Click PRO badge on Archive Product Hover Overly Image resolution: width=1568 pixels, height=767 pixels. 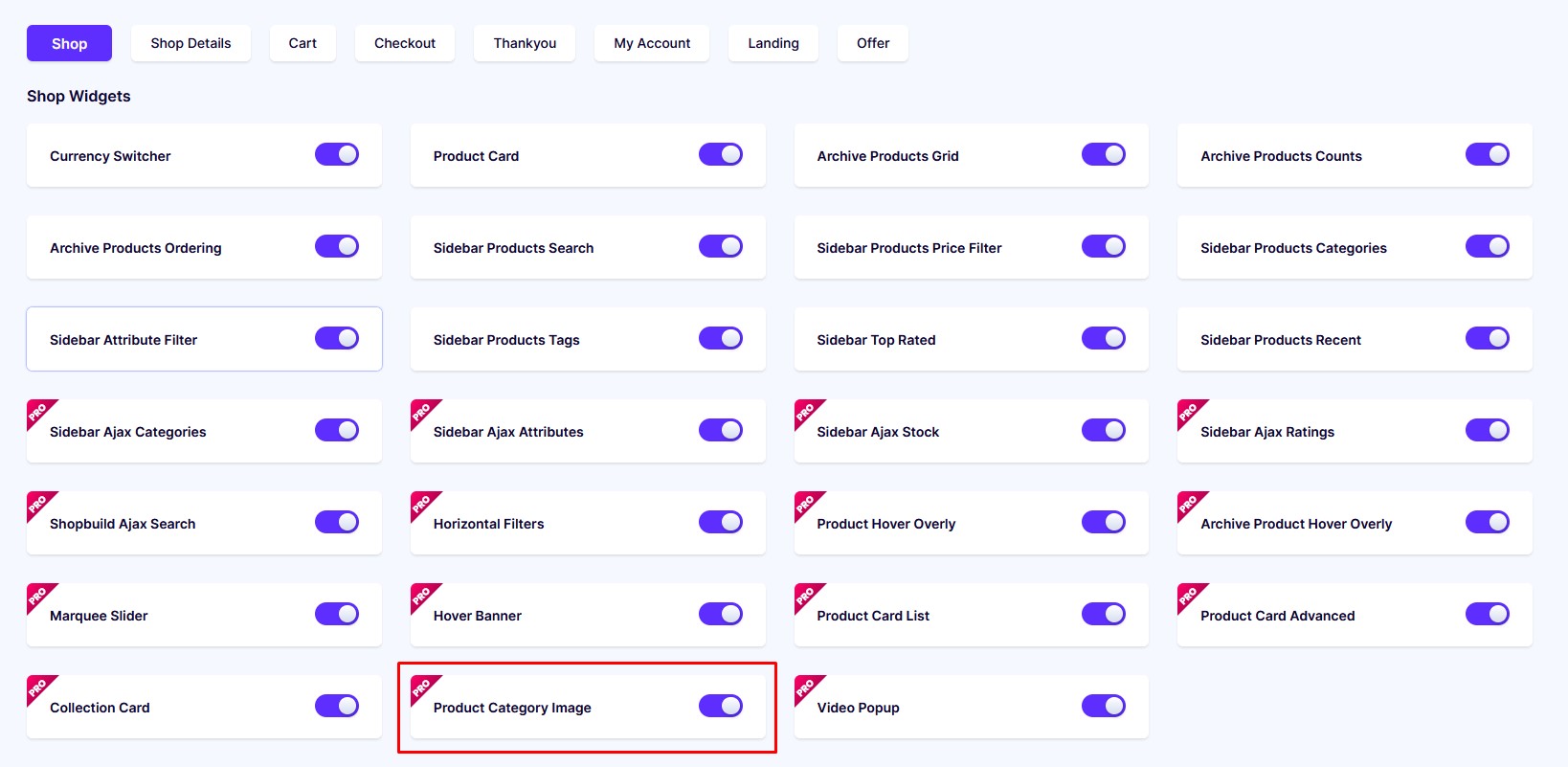1189,504
